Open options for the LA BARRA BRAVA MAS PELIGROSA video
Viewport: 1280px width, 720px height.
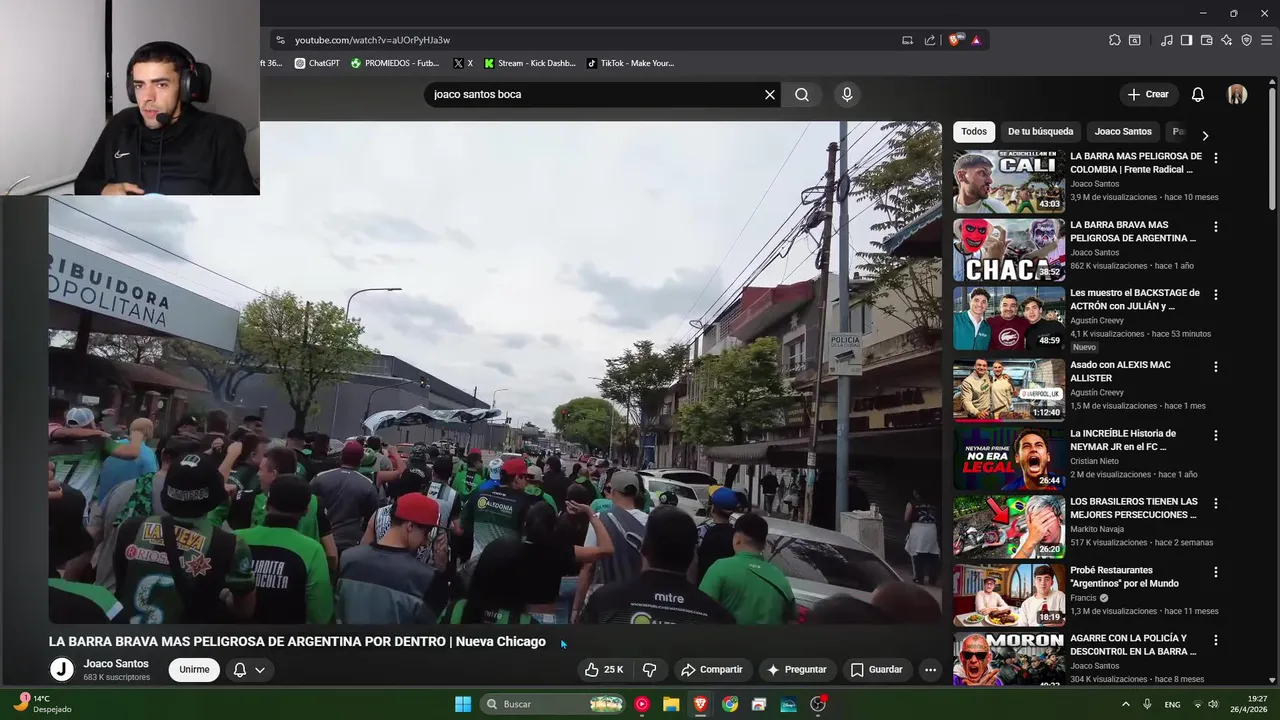(1216, 227)
